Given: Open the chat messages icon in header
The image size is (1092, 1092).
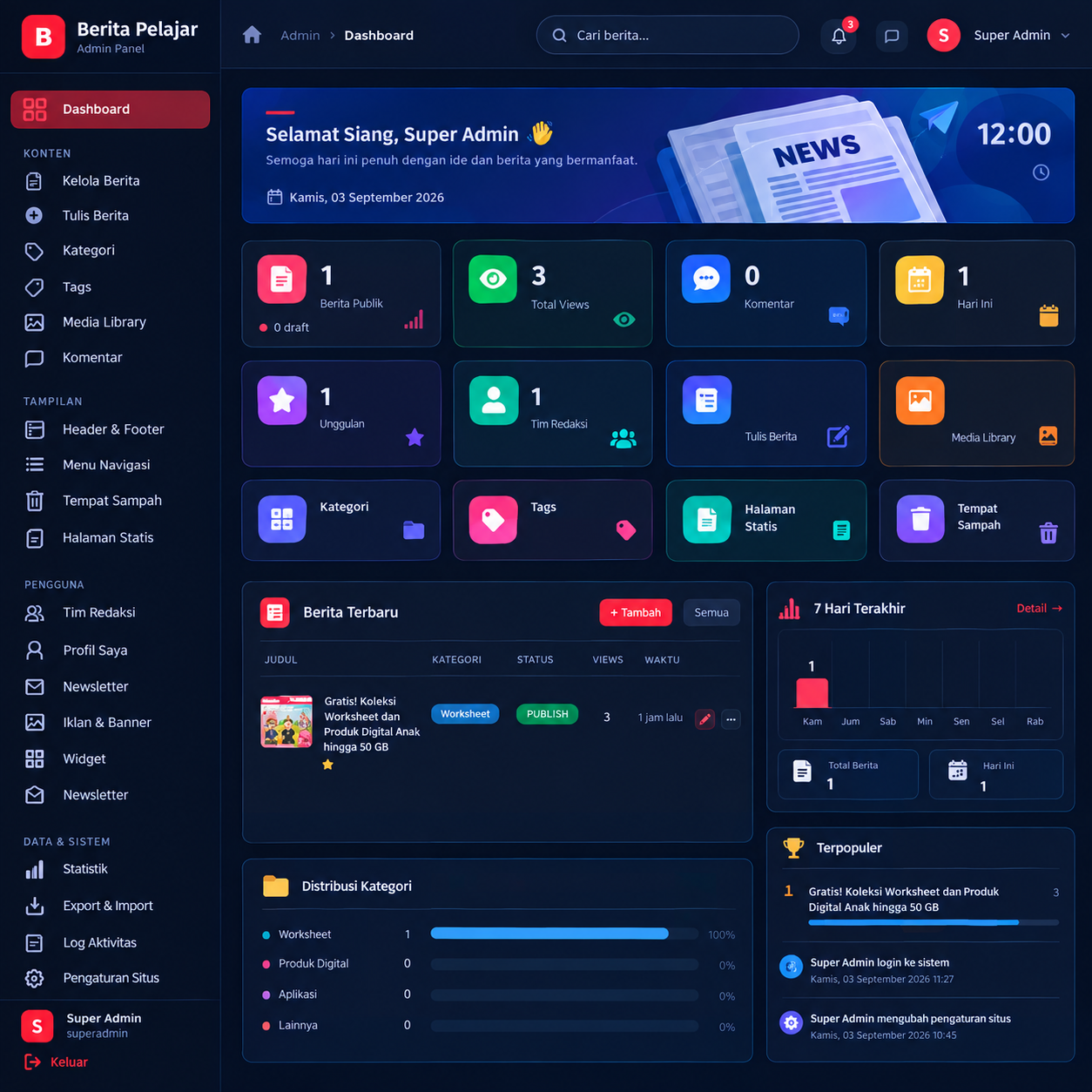Looking at the screenshot, I should click(x=892, y=36).
